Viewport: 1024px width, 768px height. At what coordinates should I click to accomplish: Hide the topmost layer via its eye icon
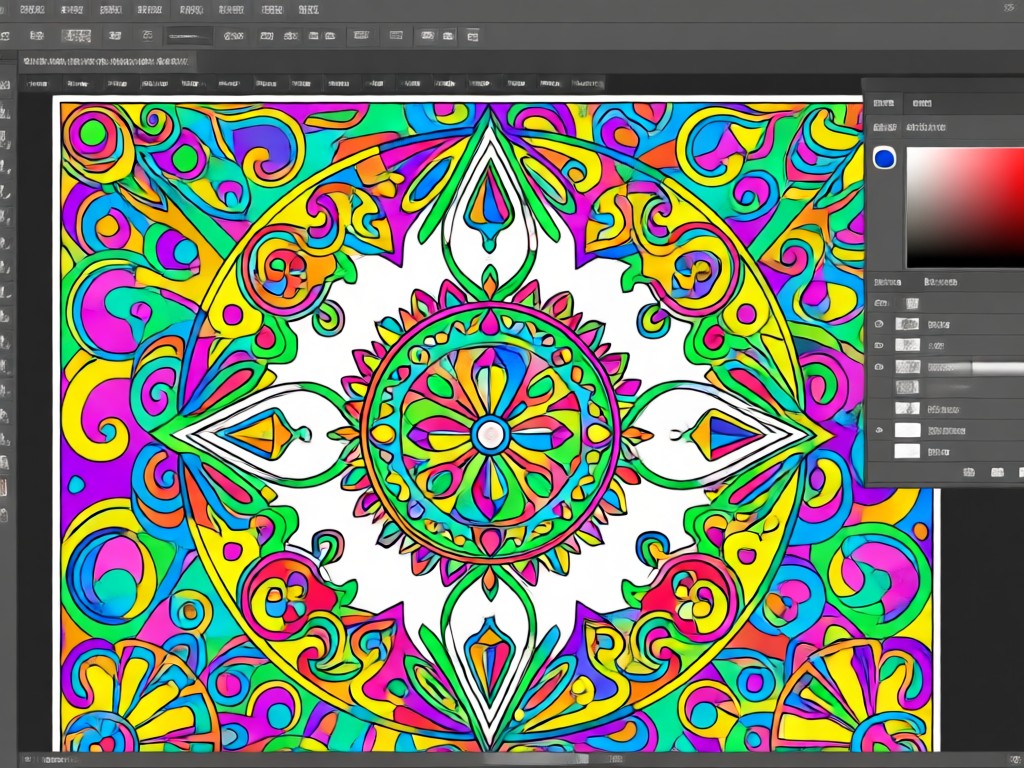[x=879, y=324]
